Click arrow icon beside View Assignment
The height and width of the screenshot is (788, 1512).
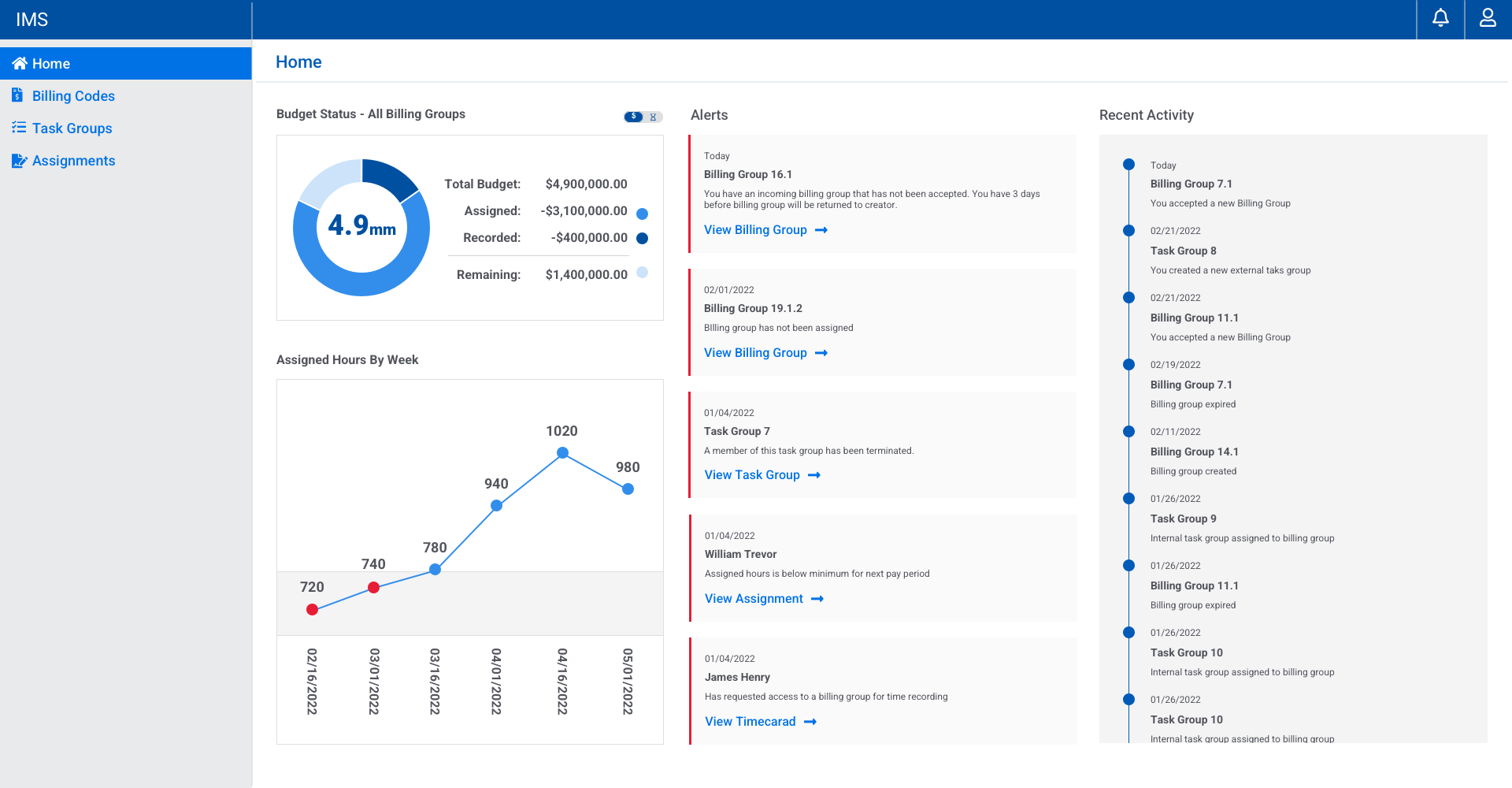tap(817, 599)
